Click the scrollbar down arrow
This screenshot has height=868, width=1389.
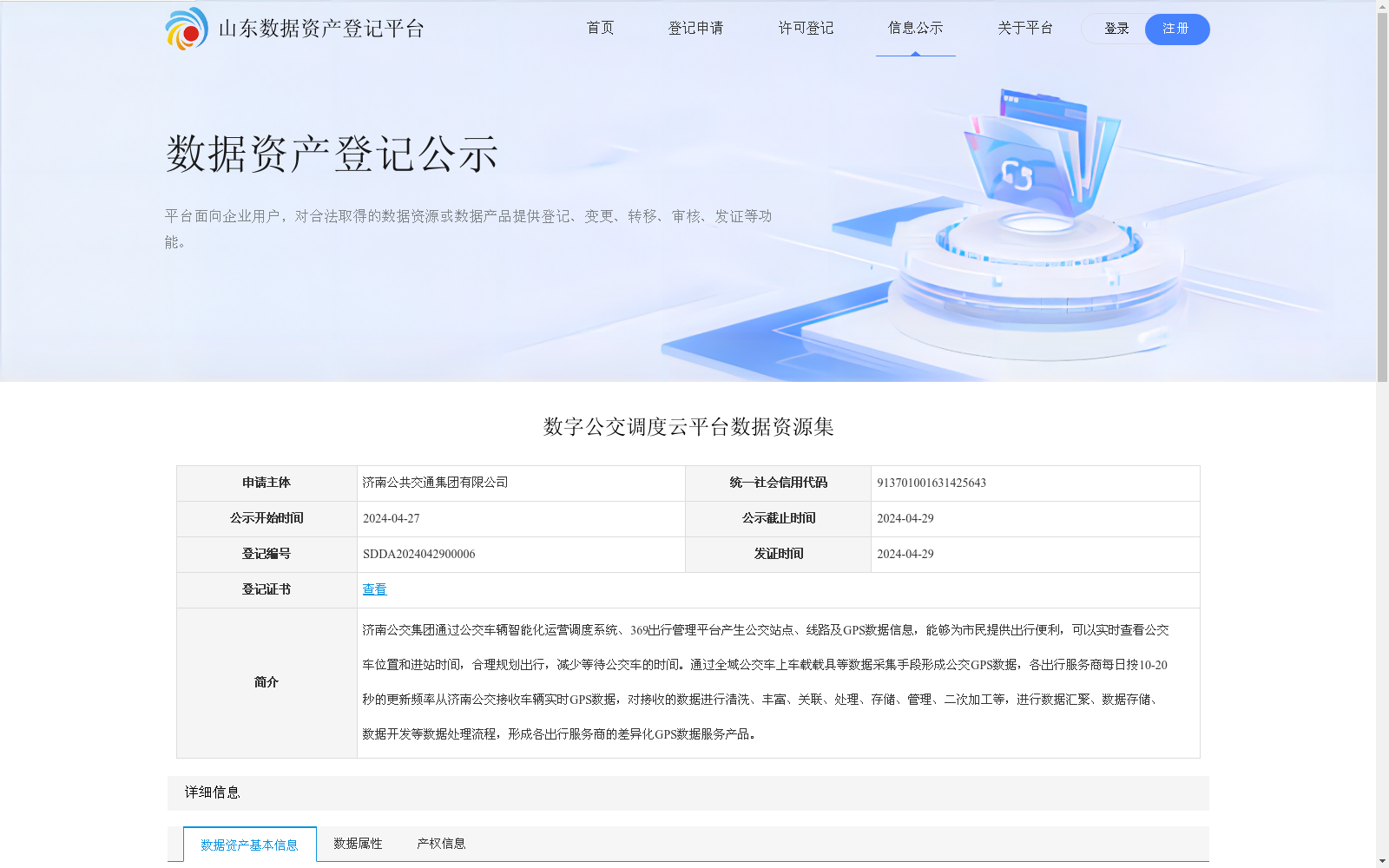click(1382, 861)
